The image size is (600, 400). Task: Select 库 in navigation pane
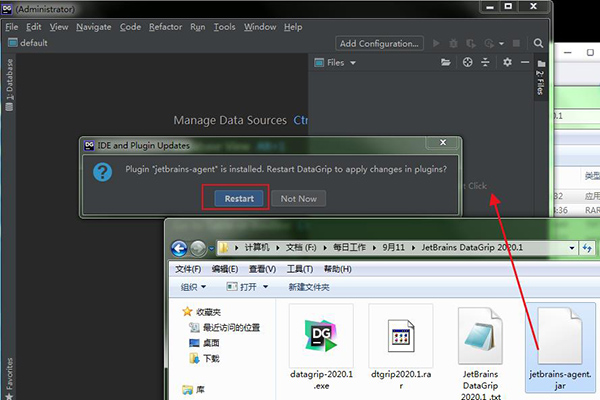coord(194,390)
